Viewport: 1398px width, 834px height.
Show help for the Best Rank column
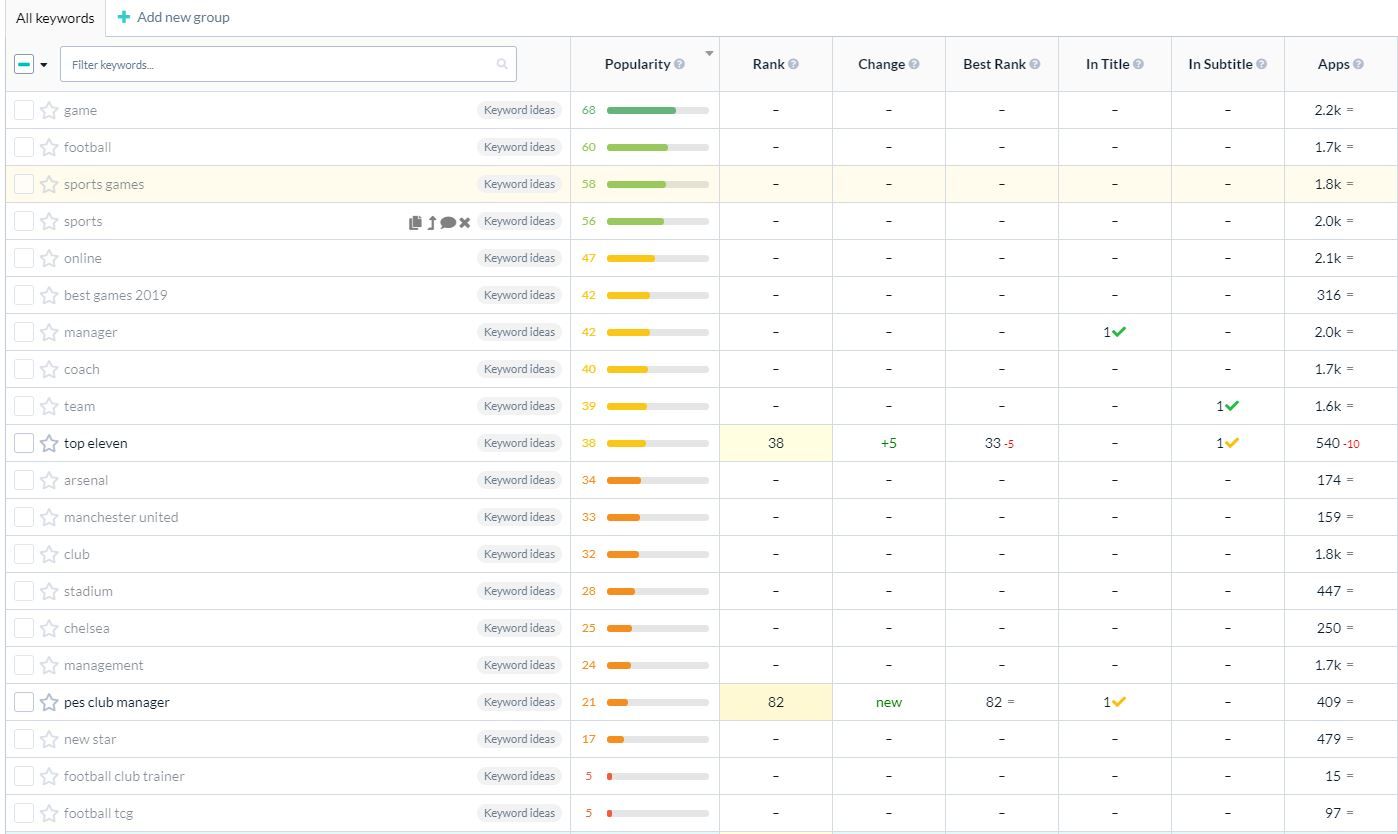click(1035, 64)
